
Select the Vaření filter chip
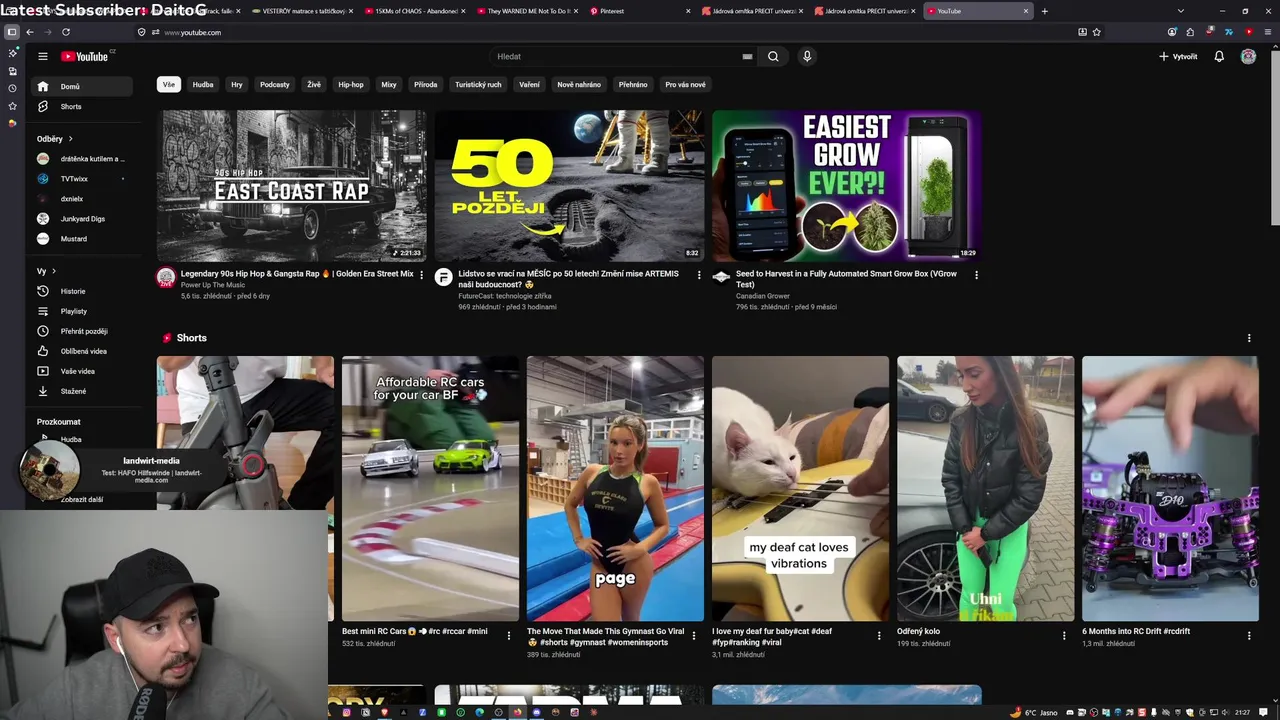pos(530,85)
